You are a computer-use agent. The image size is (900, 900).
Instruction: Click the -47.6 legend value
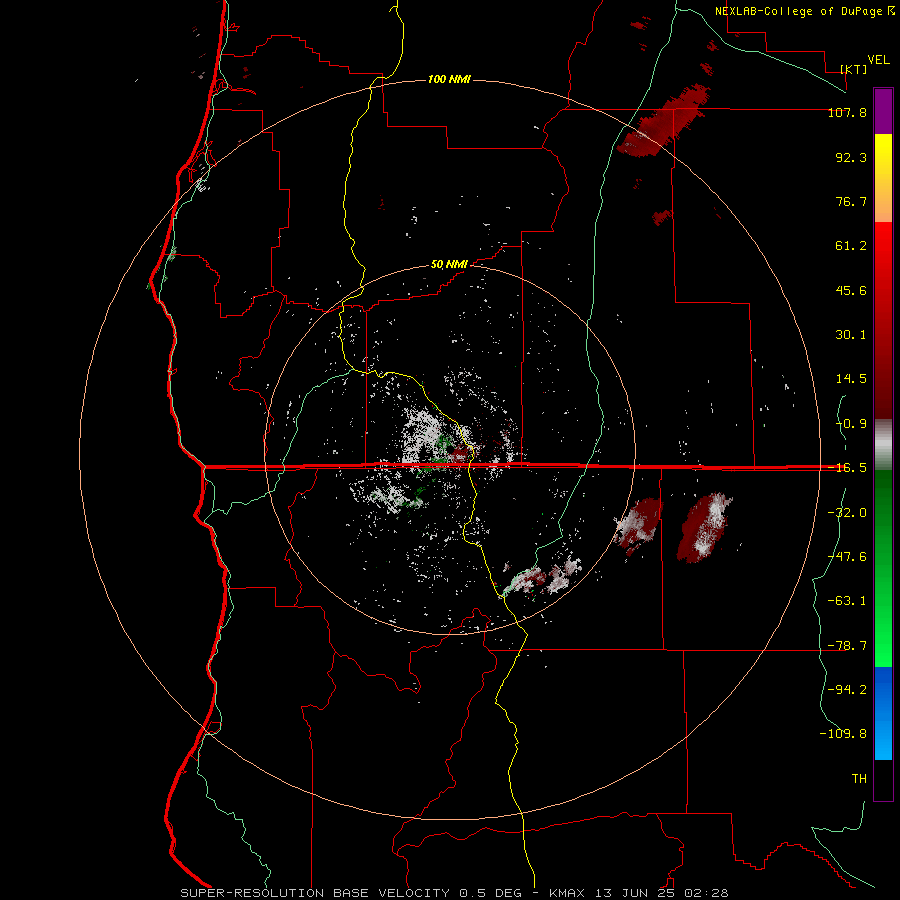[x=847, y=556]
